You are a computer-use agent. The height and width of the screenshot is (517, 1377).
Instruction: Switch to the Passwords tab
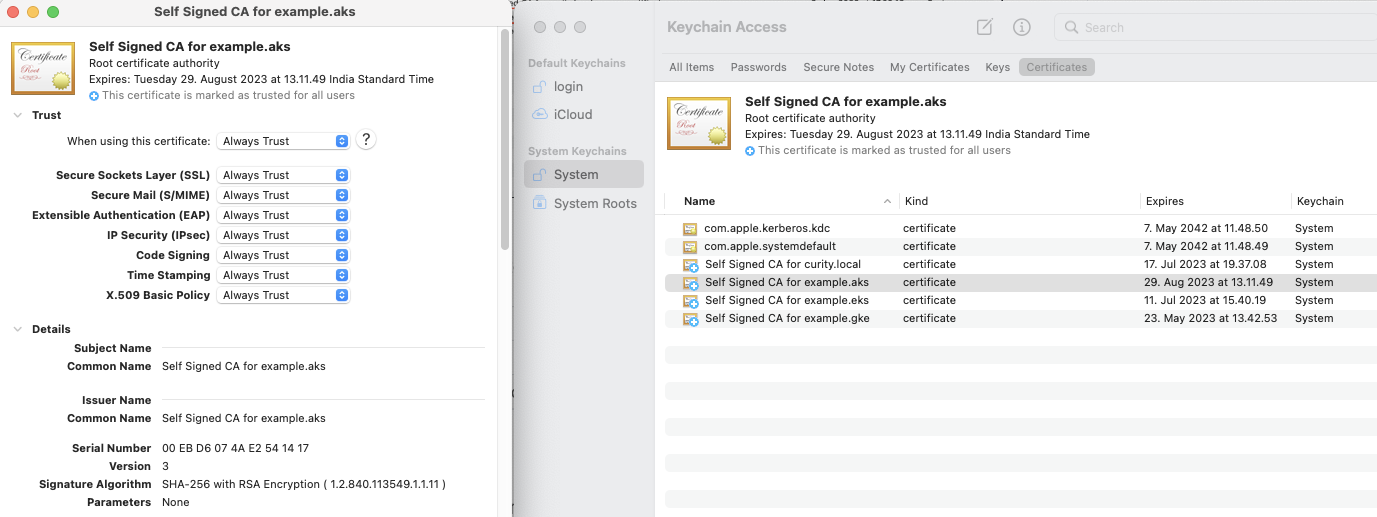[758, 67]
